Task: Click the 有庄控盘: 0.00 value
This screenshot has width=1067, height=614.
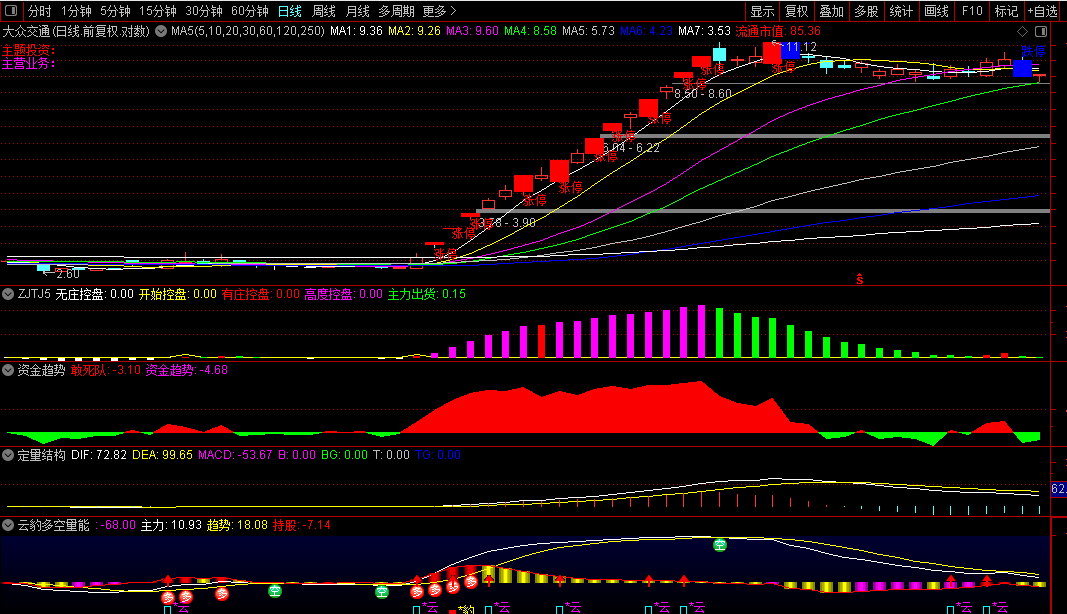Action: tap(261, 294)
